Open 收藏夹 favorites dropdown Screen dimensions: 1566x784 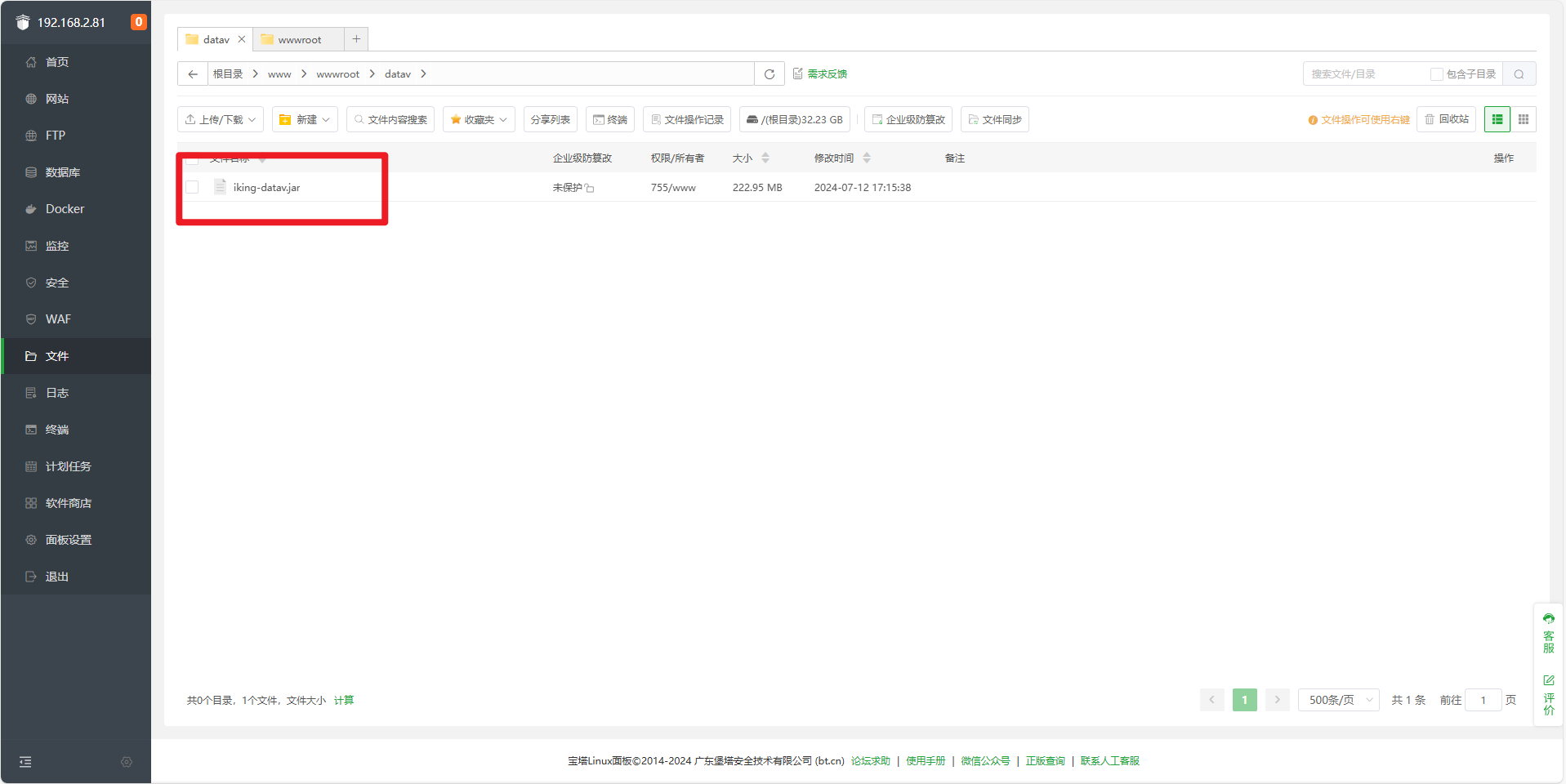(x=479, y=119)
